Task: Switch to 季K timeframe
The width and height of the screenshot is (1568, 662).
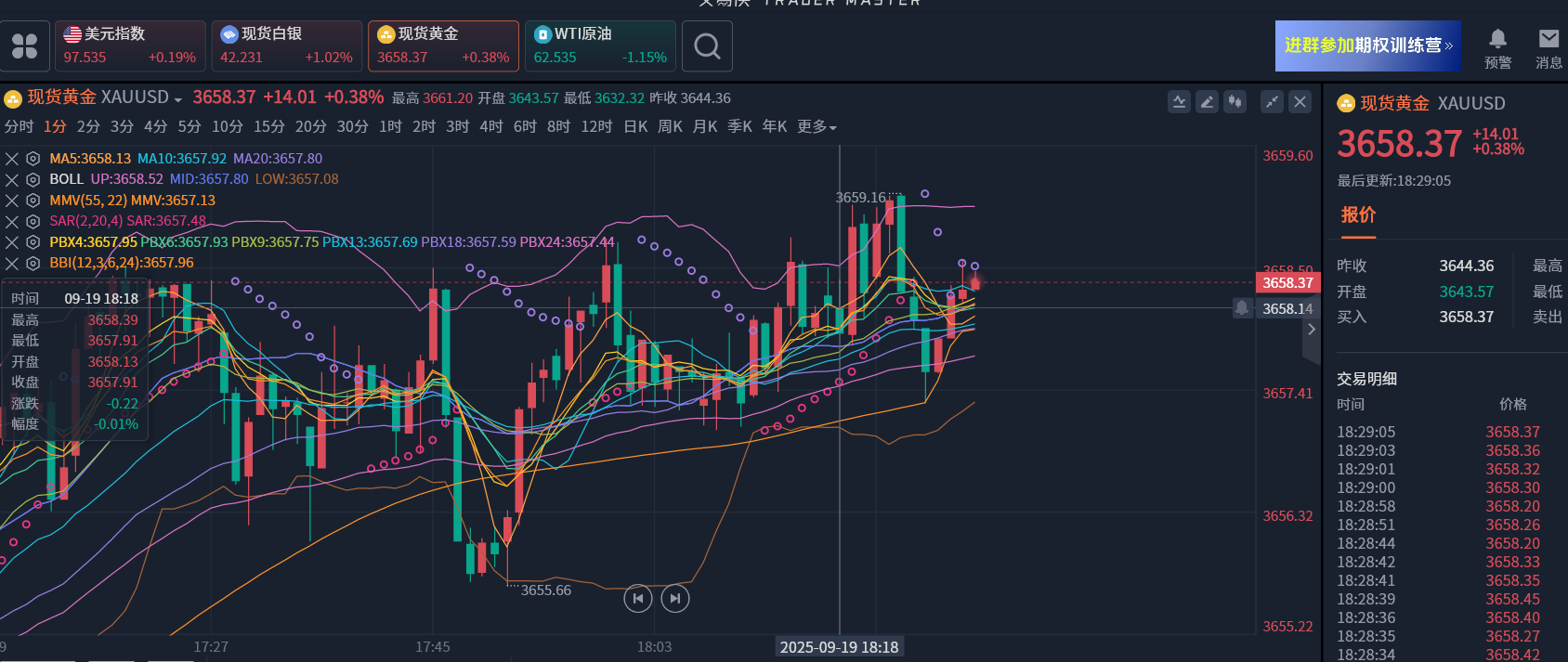Action: pos(739,126)
